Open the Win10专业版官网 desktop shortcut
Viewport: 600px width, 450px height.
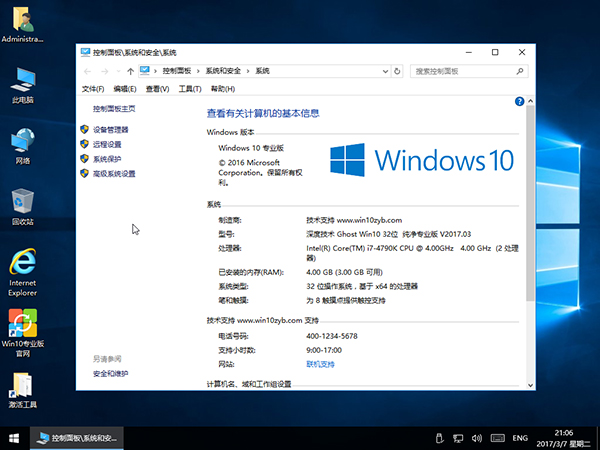[23, 333]
